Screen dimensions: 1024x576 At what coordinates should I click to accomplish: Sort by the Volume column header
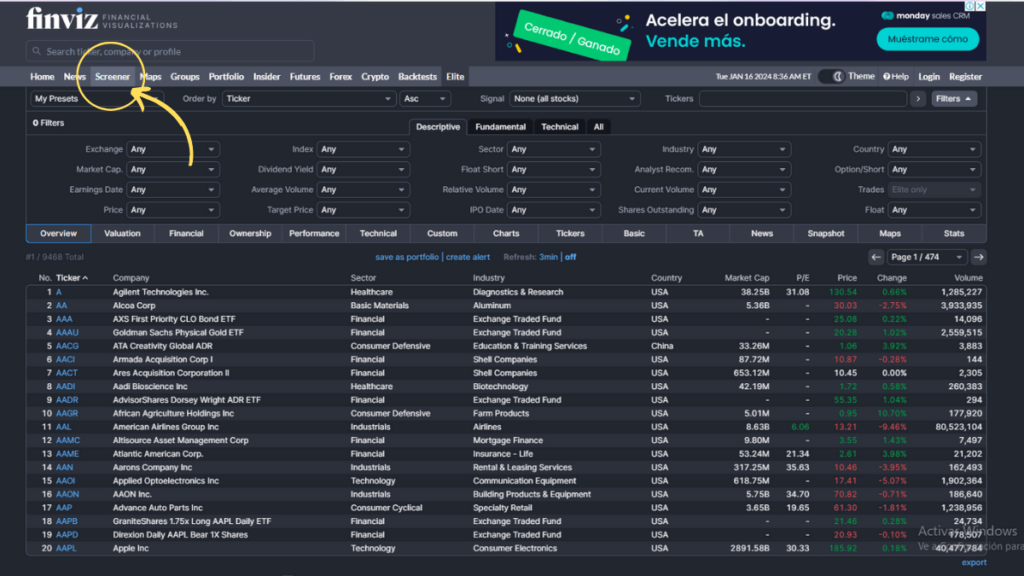968,278
